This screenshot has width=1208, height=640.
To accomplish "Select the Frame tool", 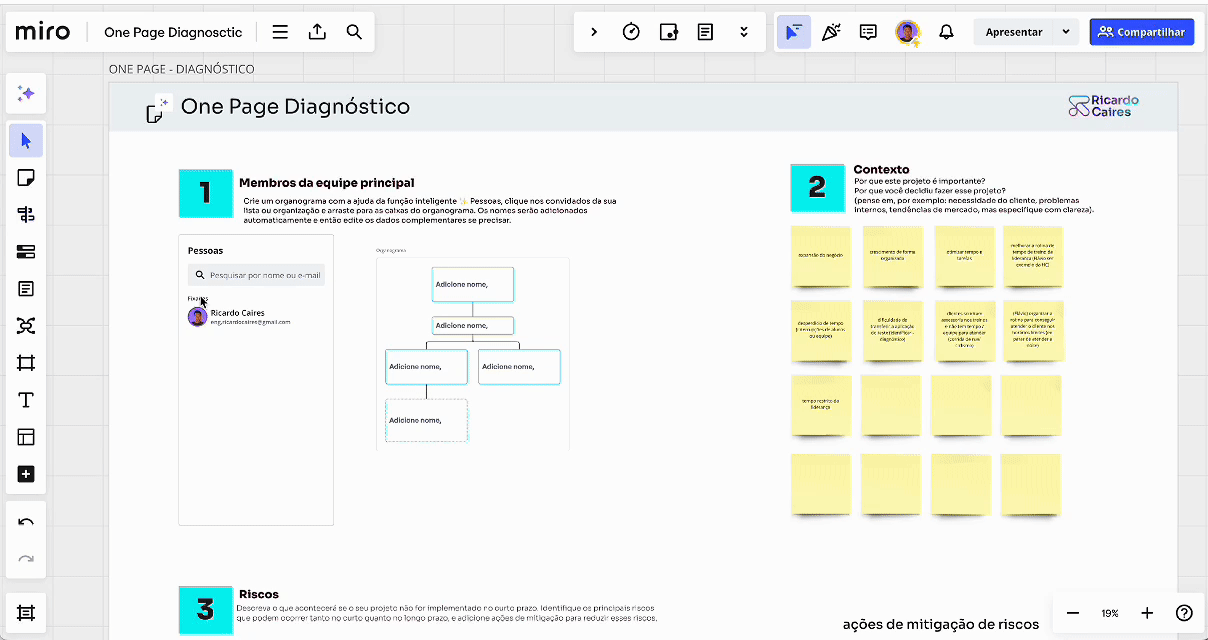I will [26, 363].
